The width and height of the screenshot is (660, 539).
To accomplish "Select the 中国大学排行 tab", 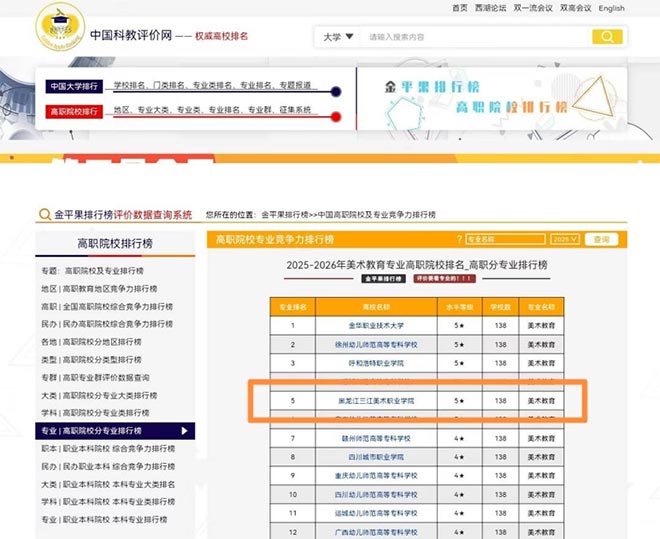I will click(x=75, y=86).
